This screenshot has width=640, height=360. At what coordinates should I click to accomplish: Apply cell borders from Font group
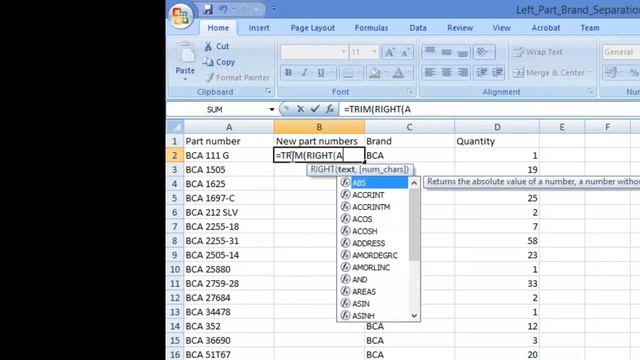coord(348,73)
